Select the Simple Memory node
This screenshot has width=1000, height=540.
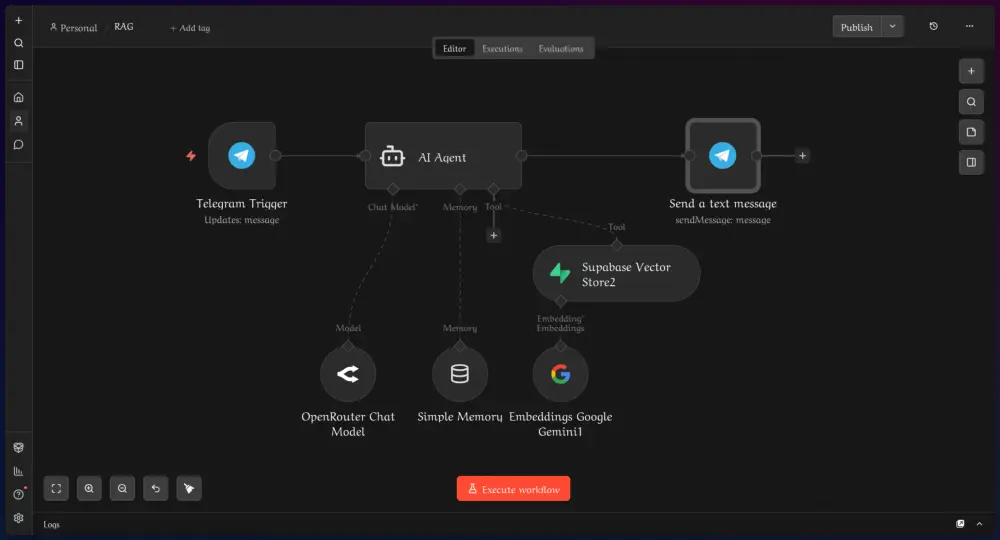coord(460,374)
